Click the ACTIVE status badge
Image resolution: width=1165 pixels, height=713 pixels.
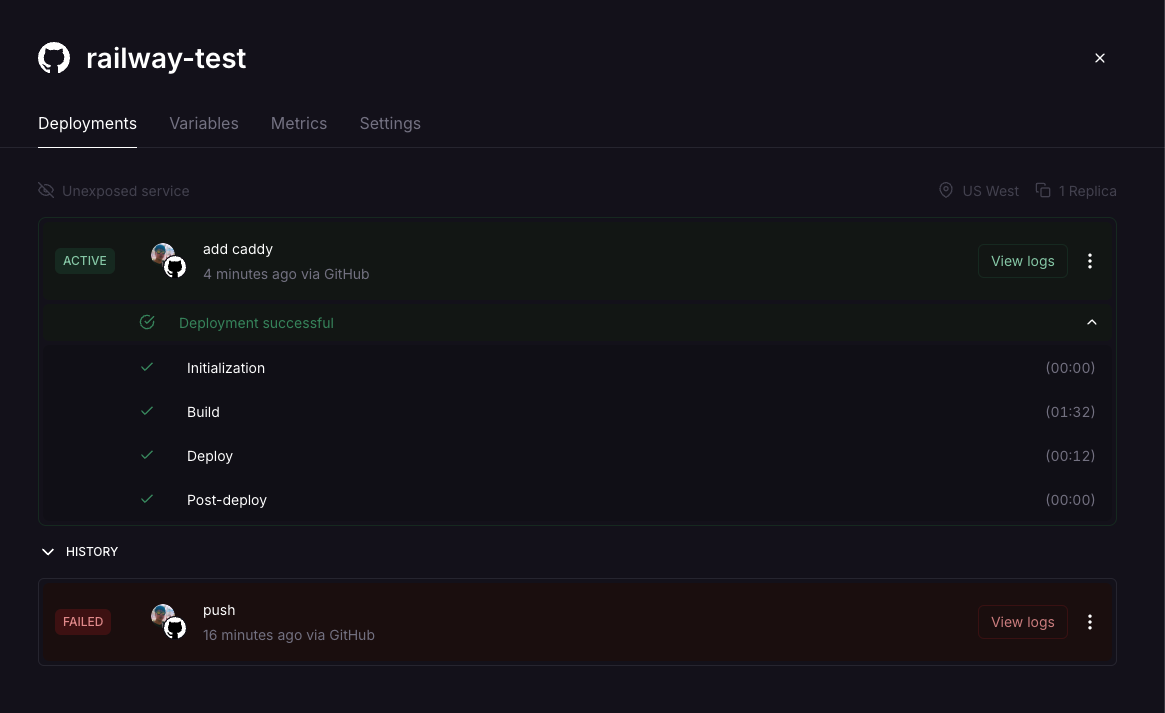tap(85, 261)
